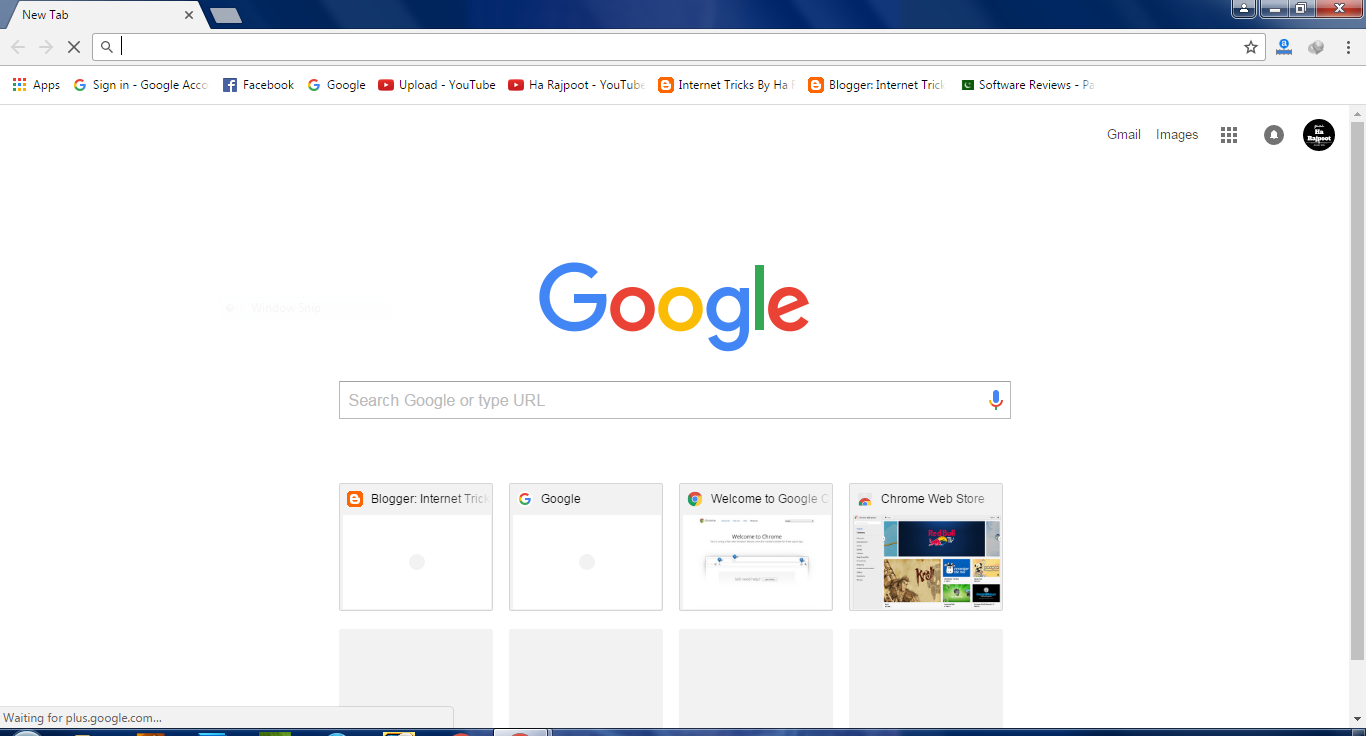Open the Internet Tricks By Ha bookmark
The height and width of the screenshot is (736, 1366).
click(x=726, y=85)
